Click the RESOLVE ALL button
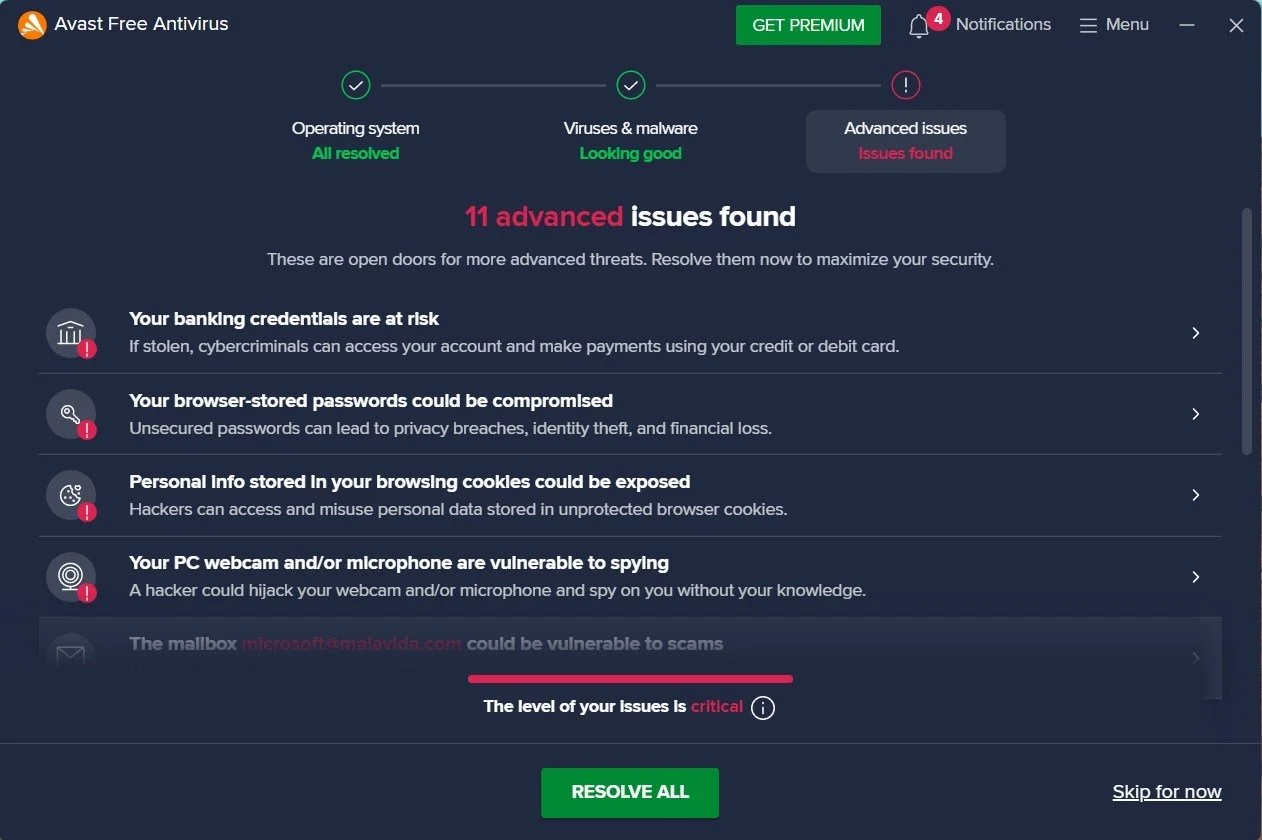The height and width of the screenshot is (840, 1262). point(630,792)
